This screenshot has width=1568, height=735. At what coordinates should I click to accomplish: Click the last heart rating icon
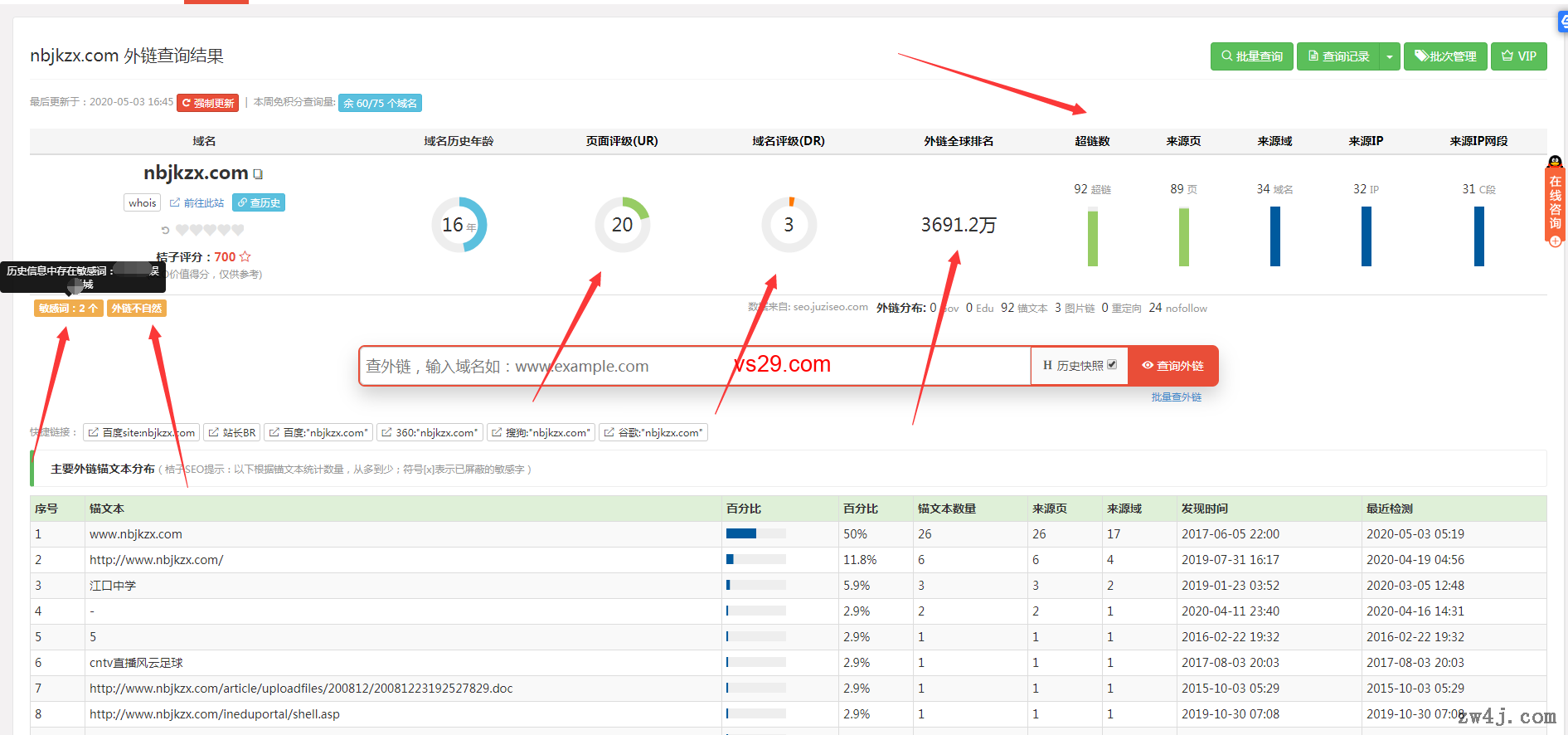point(238,230)
